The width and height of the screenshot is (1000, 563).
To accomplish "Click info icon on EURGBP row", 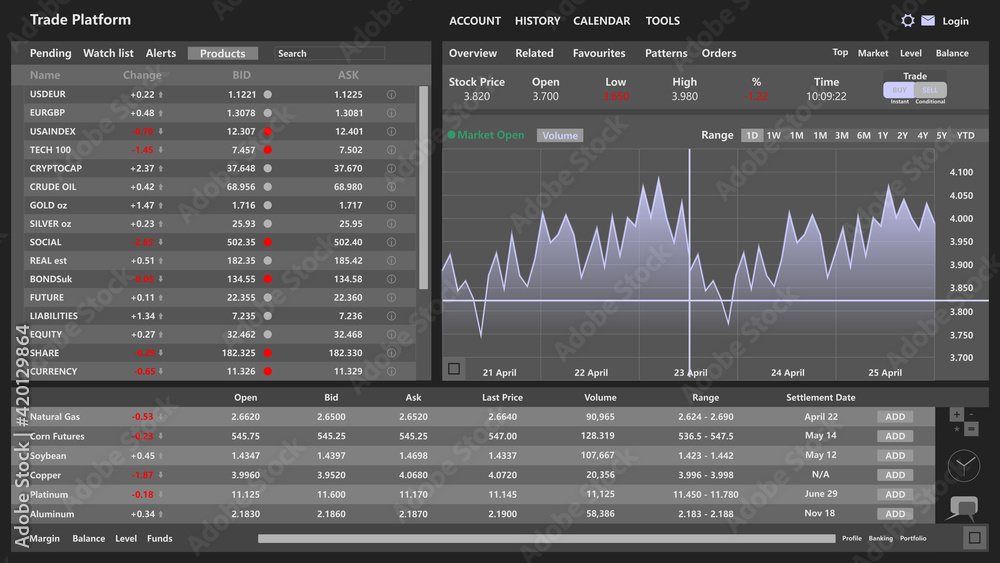I will (391, 113).
